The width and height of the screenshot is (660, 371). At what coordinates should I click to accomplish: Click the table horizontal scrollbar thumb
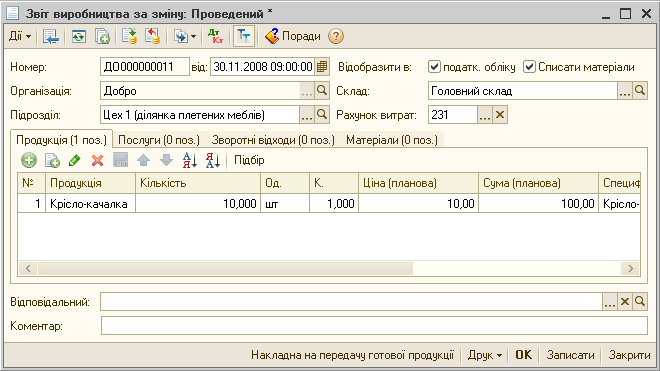click(225, 268)
